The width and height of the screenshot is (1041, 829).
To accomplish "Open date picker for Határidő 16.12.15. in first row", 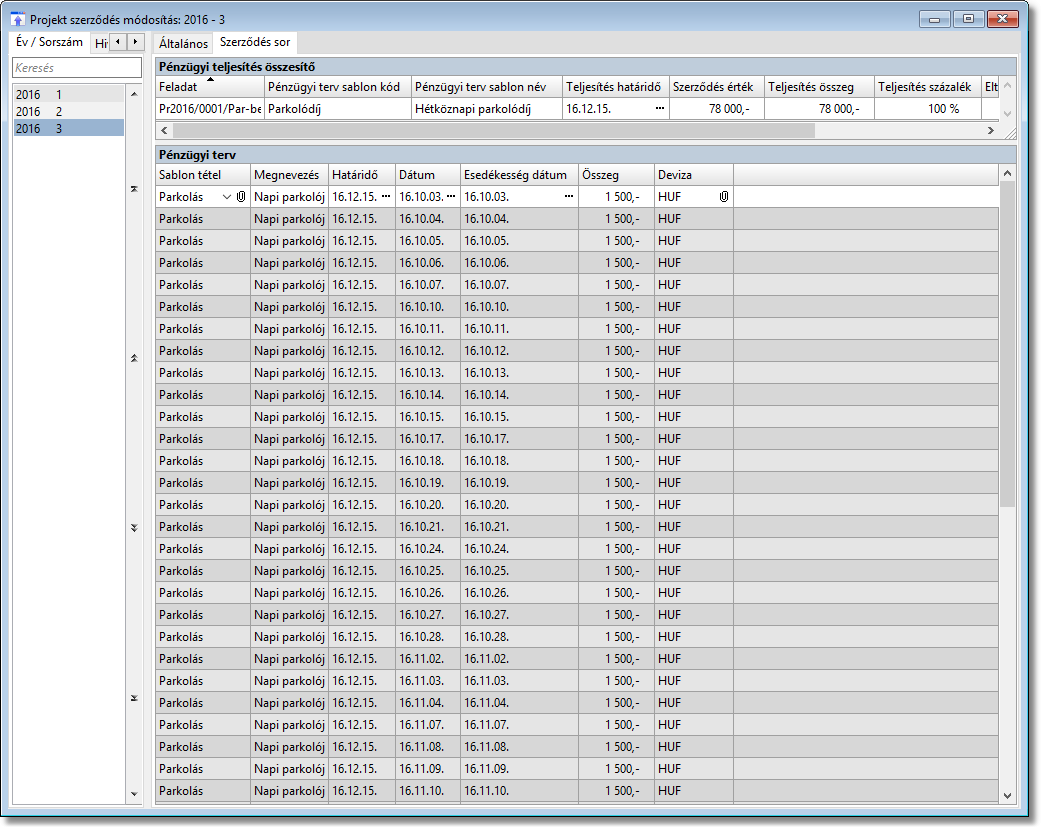I will coord(386,196).
